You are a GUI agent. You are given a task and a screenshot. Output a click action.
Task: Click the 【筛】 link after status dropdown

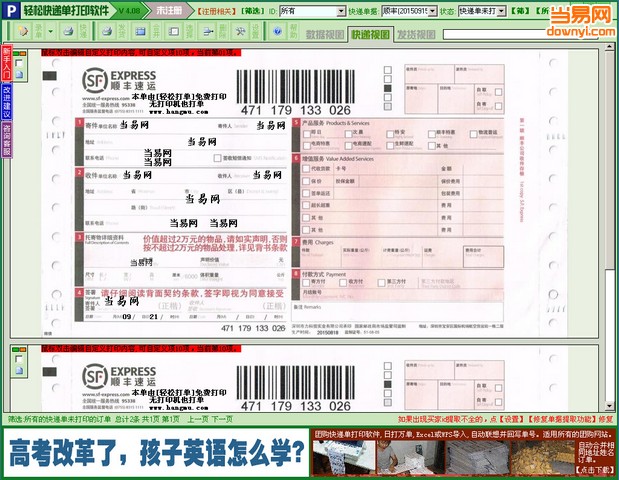tap(520, 11)
